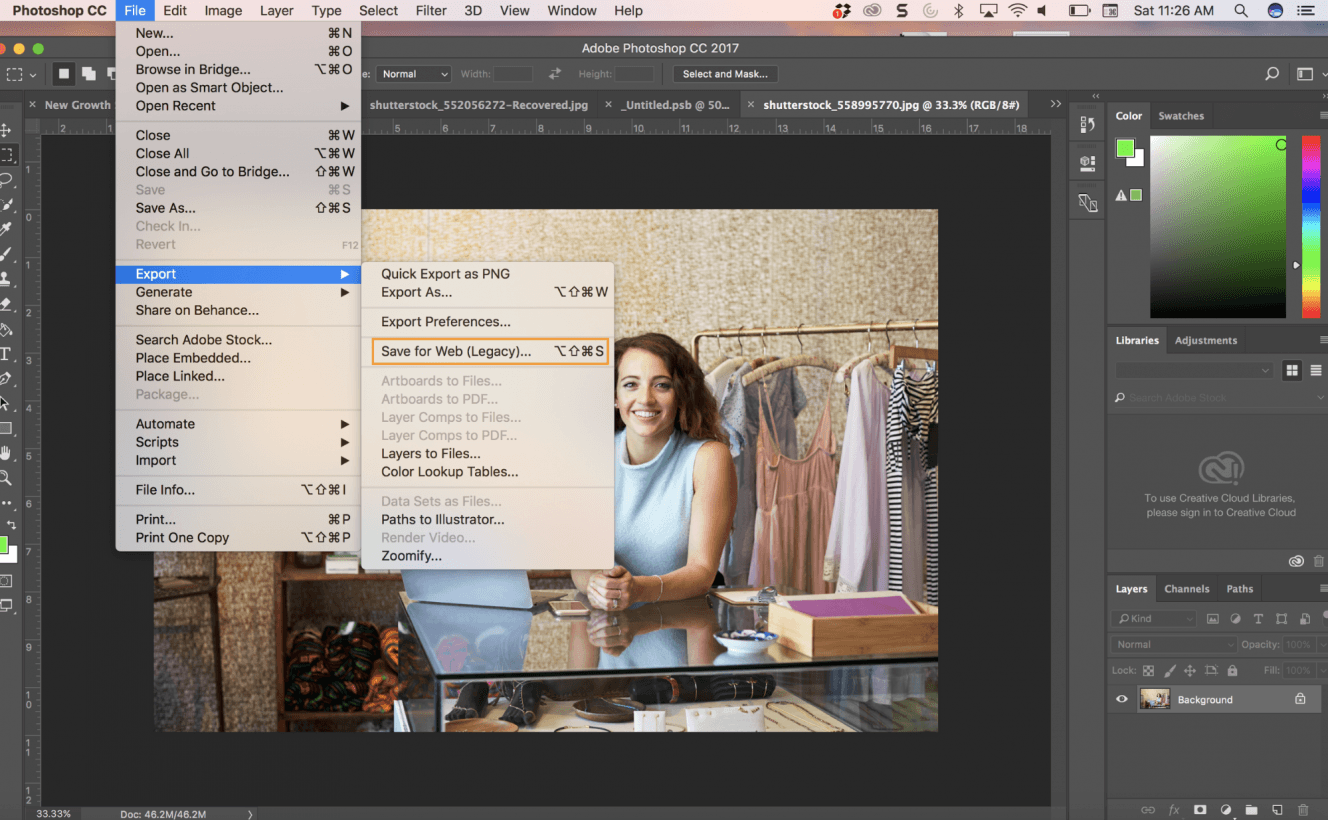The height and width of the screenshot is (820, 1328).
Task: Select the Move tool in the toolbar
Action: point(6,130)
